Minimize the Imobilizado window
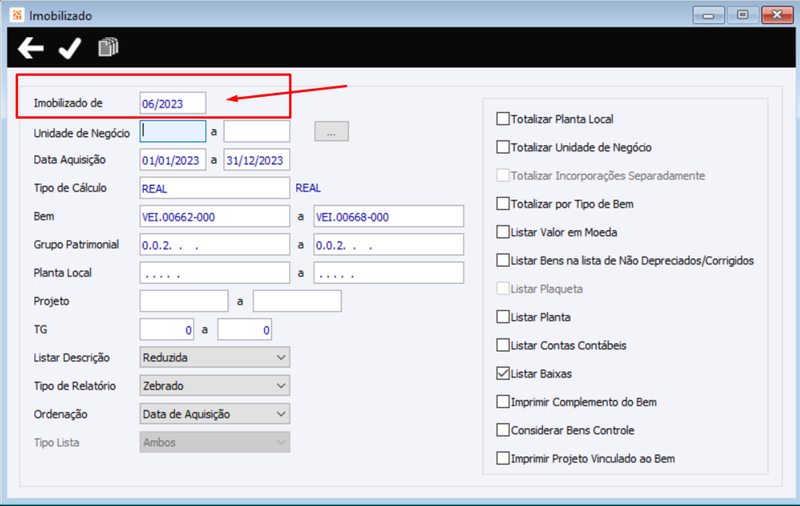The height and width of the screenshot is (506, 800). pos(708,15)
